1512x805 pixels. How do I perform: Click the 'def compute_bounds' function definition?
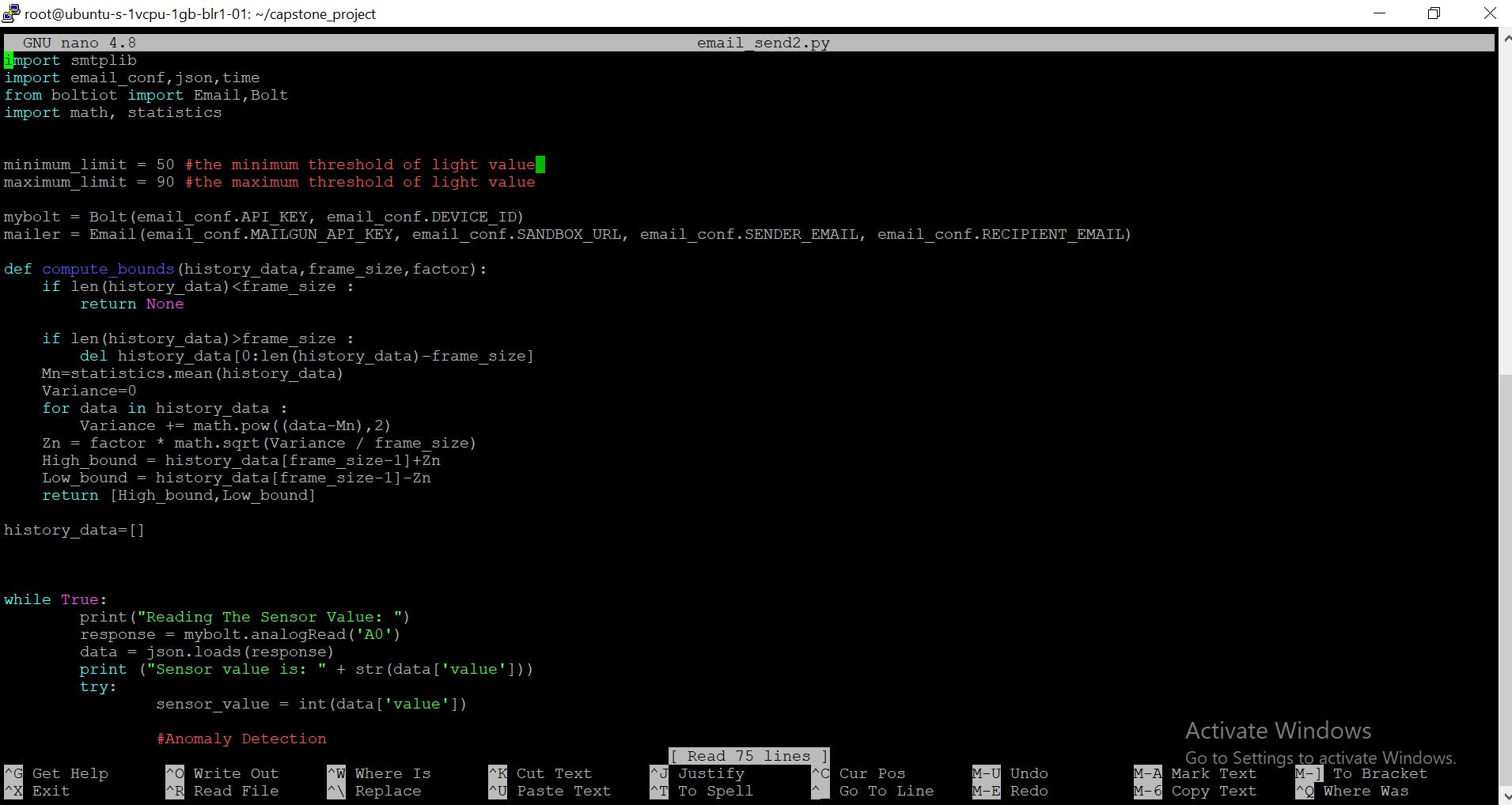pyautogui.click(x=245, y=269)
